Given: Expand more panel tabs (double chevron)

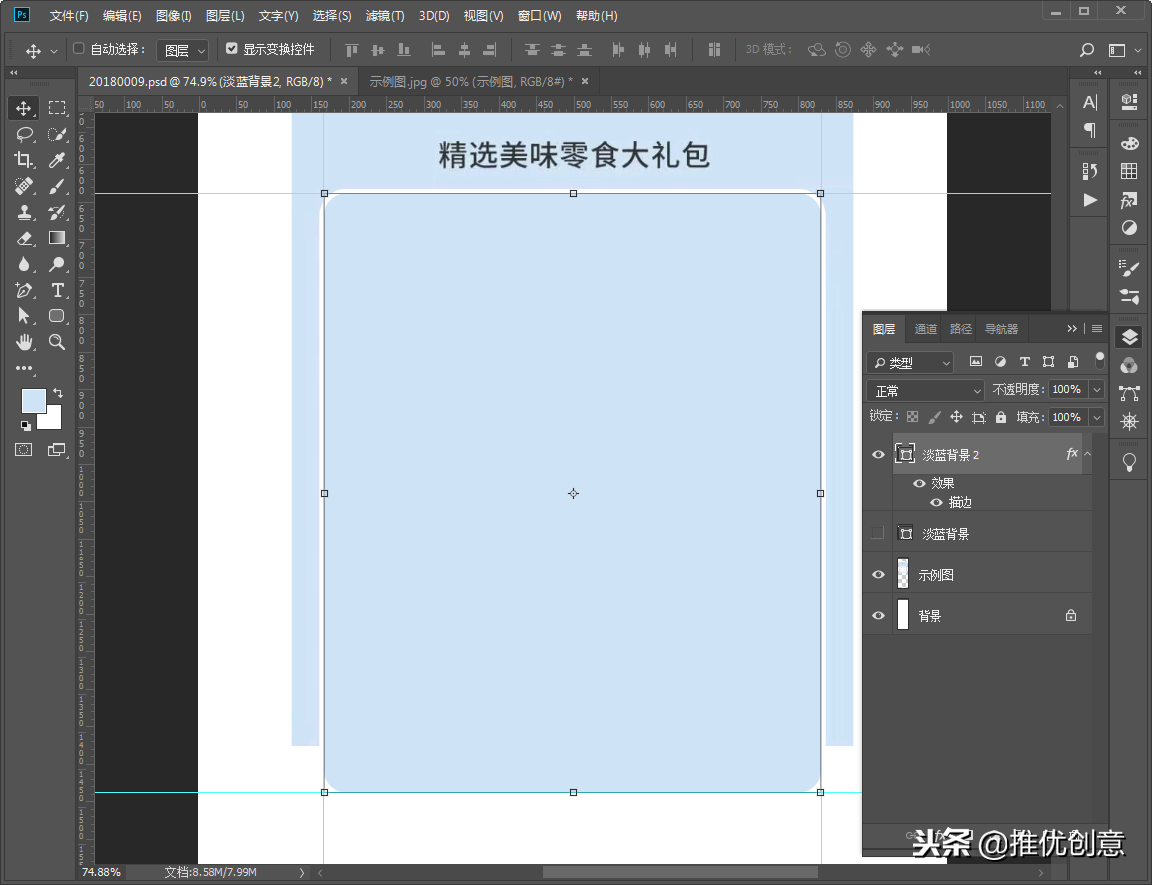Looking at the screenshot, I should (x=1072, y=328).
